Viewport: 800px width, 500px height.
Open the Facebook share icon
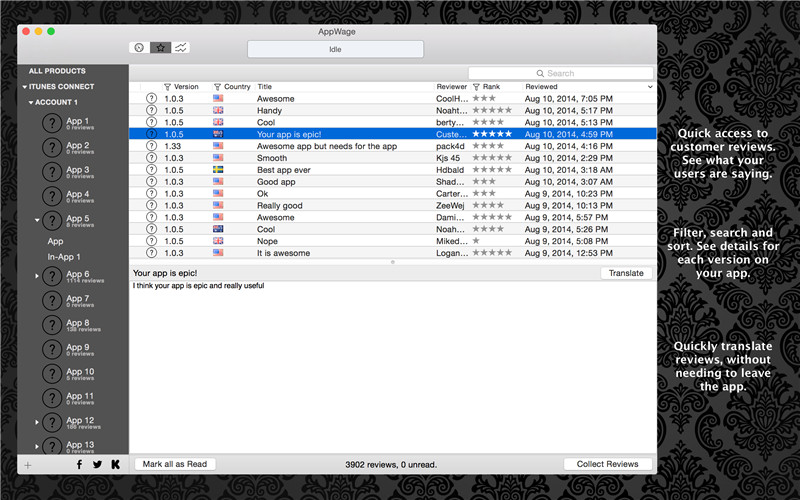click(80, 464)
